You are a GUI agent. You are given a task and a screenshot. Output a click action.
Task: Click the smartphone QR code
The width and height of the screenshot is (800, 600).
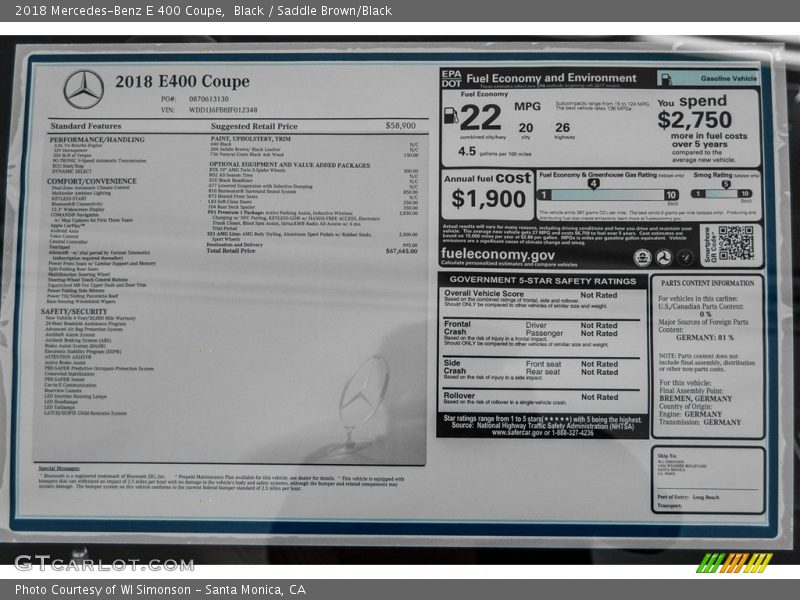pyautogui.click(x=736, y=243)
